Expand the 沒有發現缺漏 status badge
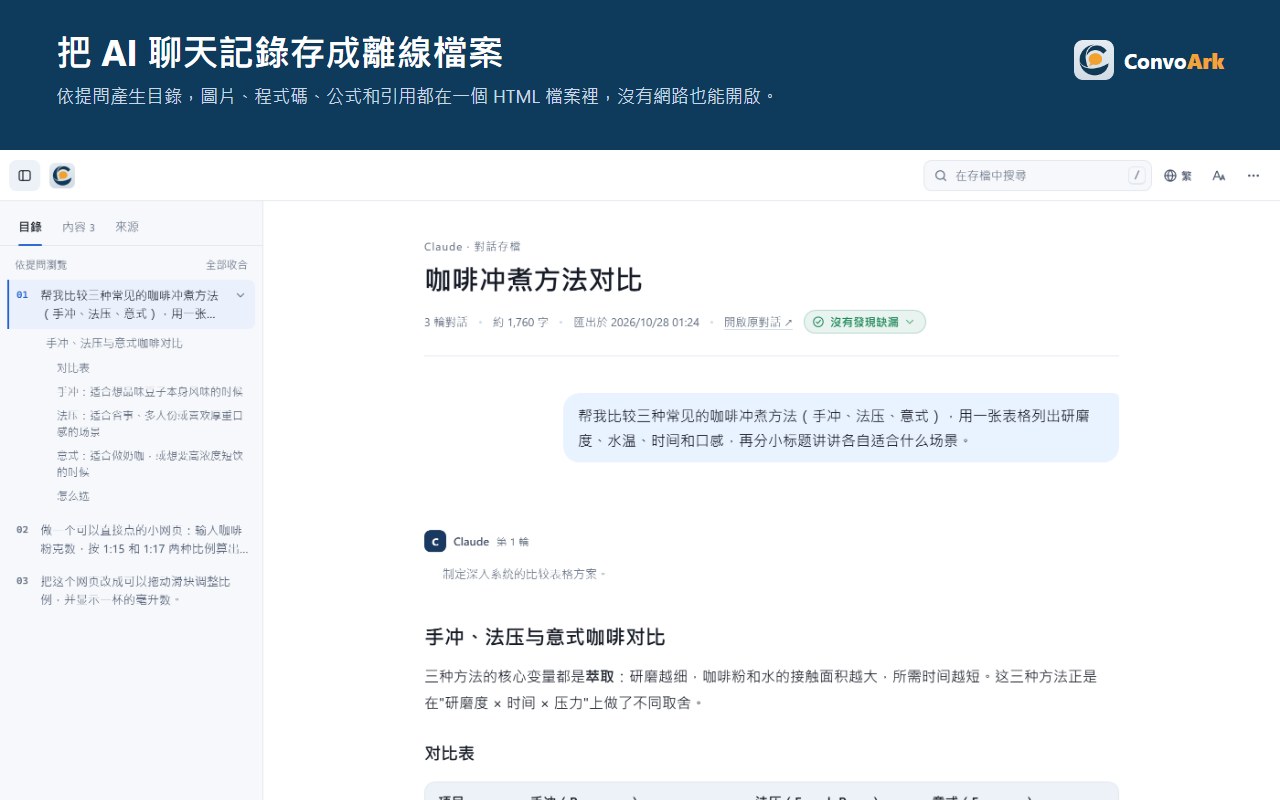Image resolution: width=1280 pixels, height=800 pixels. pos(865,322)
